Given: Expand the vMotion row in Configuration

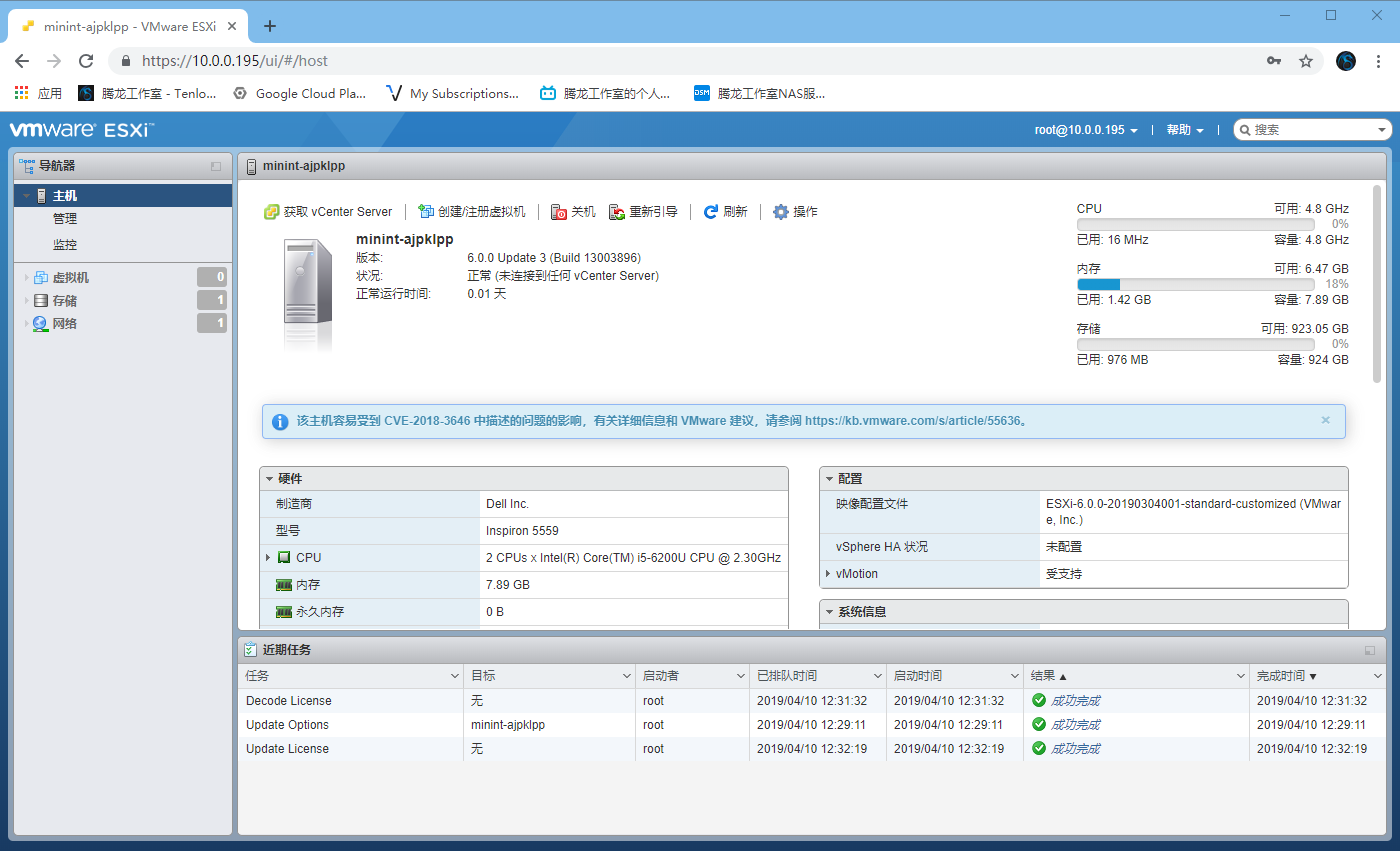Looking at the screenshot, I should tap(828, 574).
